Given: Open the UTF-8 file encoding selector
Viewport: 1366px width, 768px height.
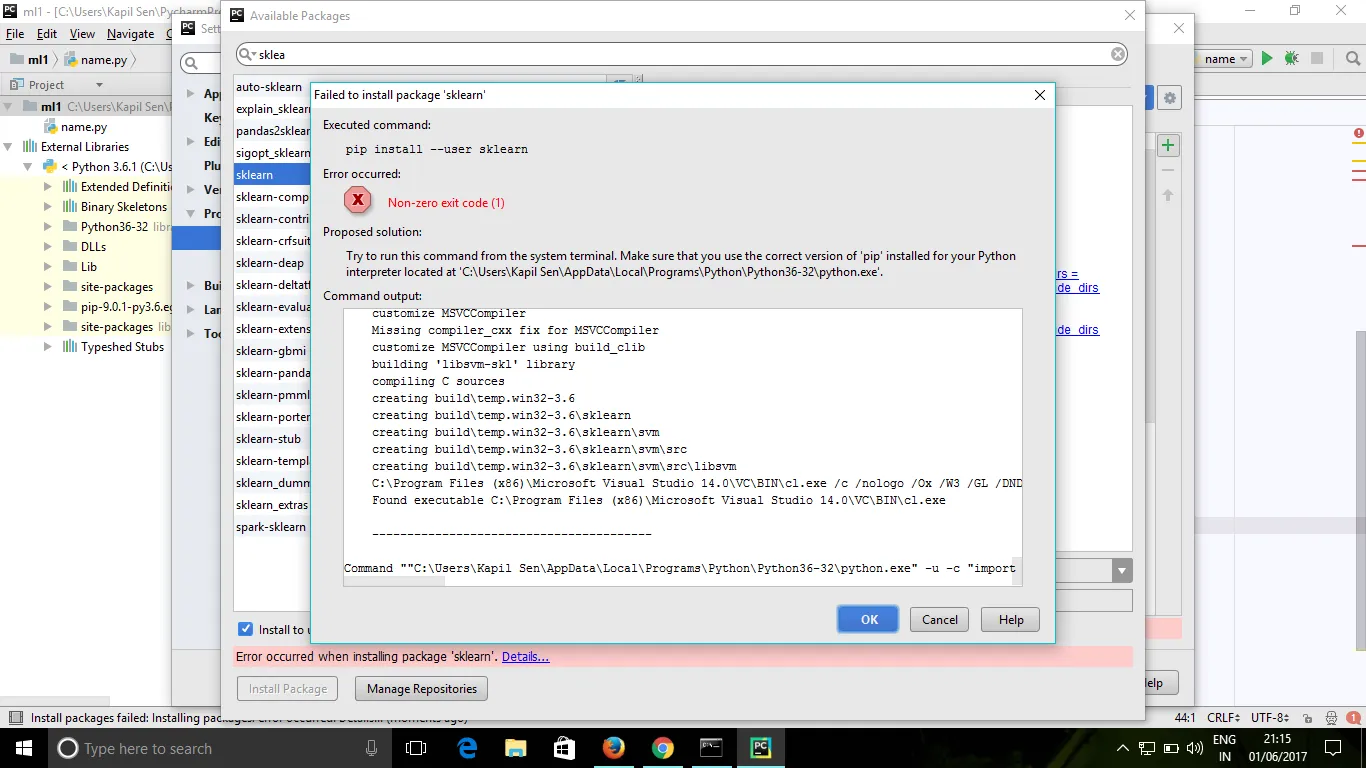Looking at the screenshot, I should coord(1269,717).
